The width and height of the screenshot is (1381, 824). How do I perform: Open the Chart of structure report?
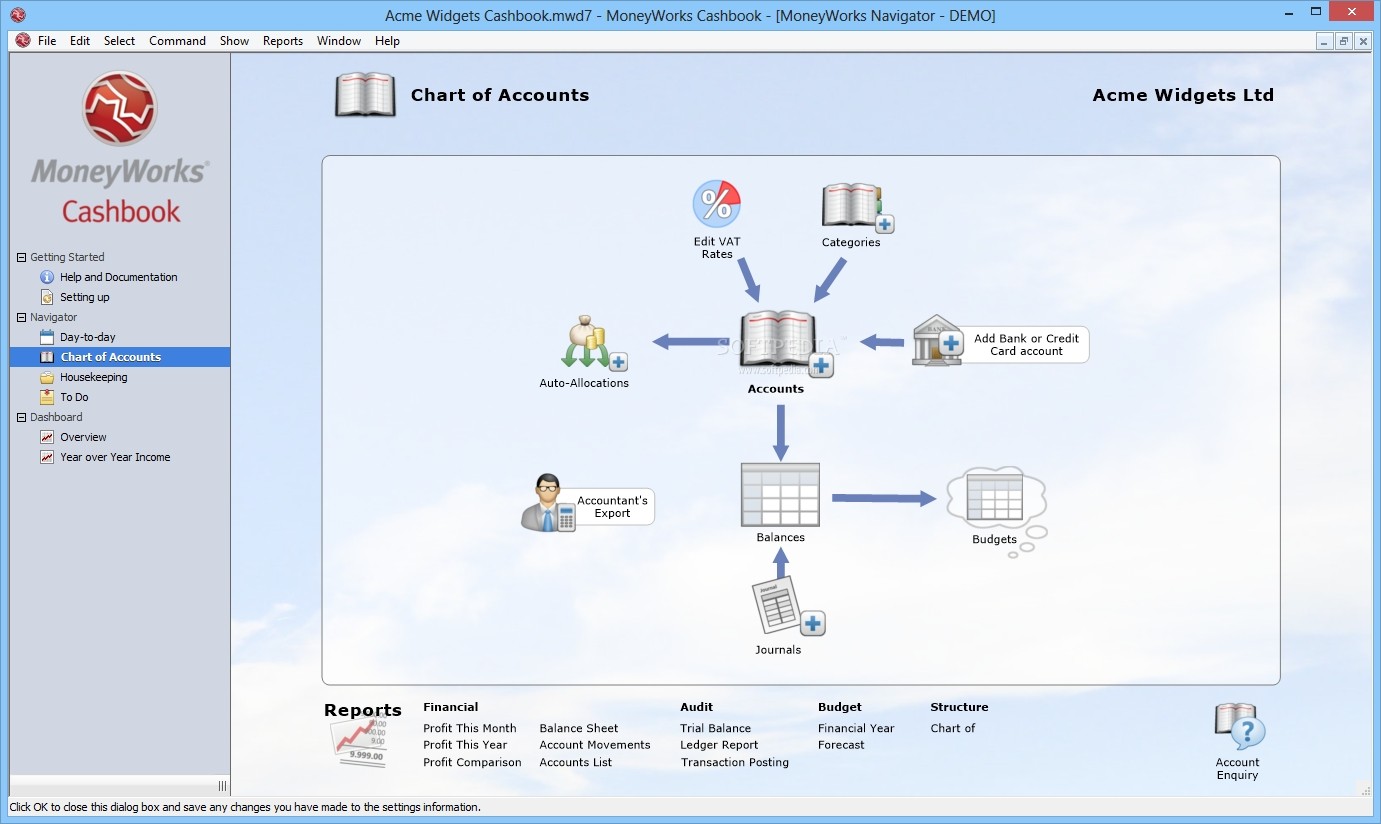tap(953, 728)
